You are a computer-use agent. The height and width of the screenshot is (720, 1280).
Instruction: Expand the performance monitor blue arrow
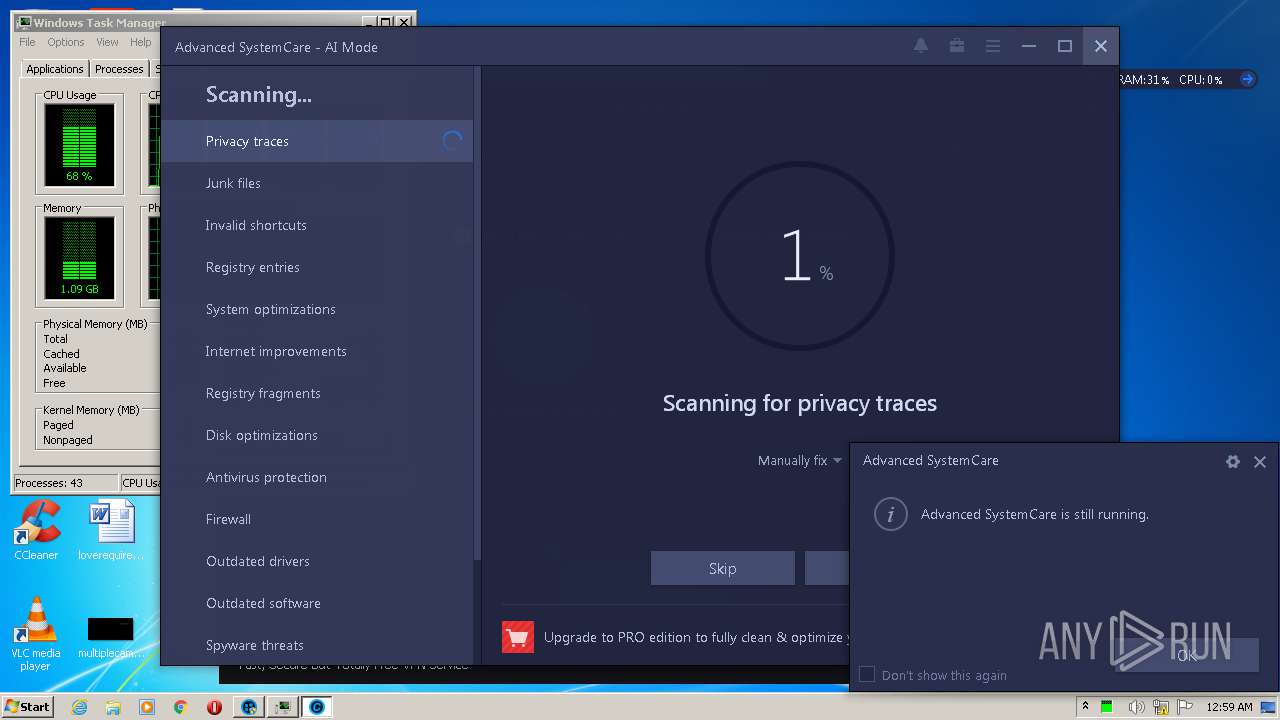pyautogui.click(x=1247, y=79)
